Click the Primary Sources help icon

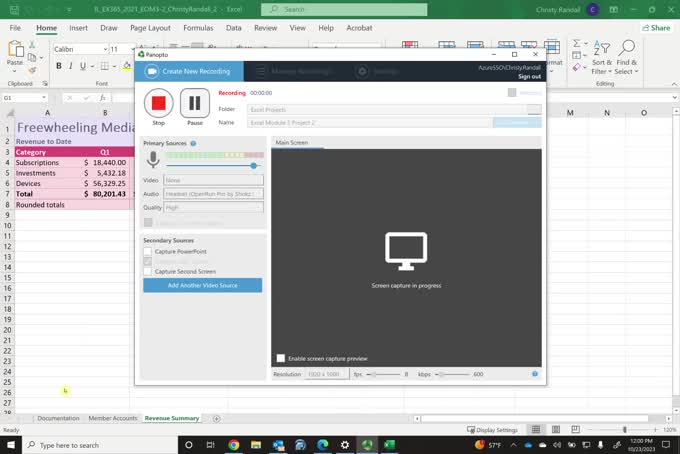193,144
